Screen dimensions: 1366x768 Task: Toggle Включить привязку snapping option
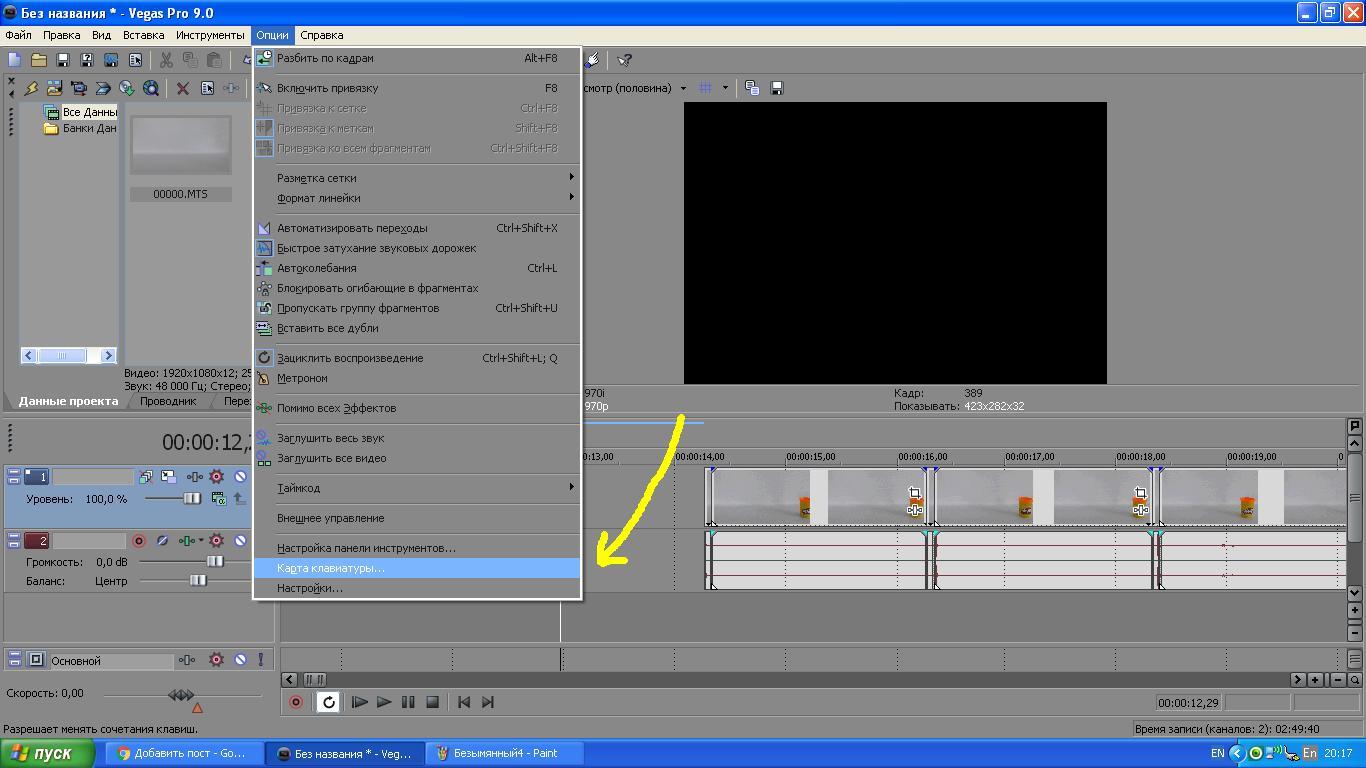(x=416, y=88)
